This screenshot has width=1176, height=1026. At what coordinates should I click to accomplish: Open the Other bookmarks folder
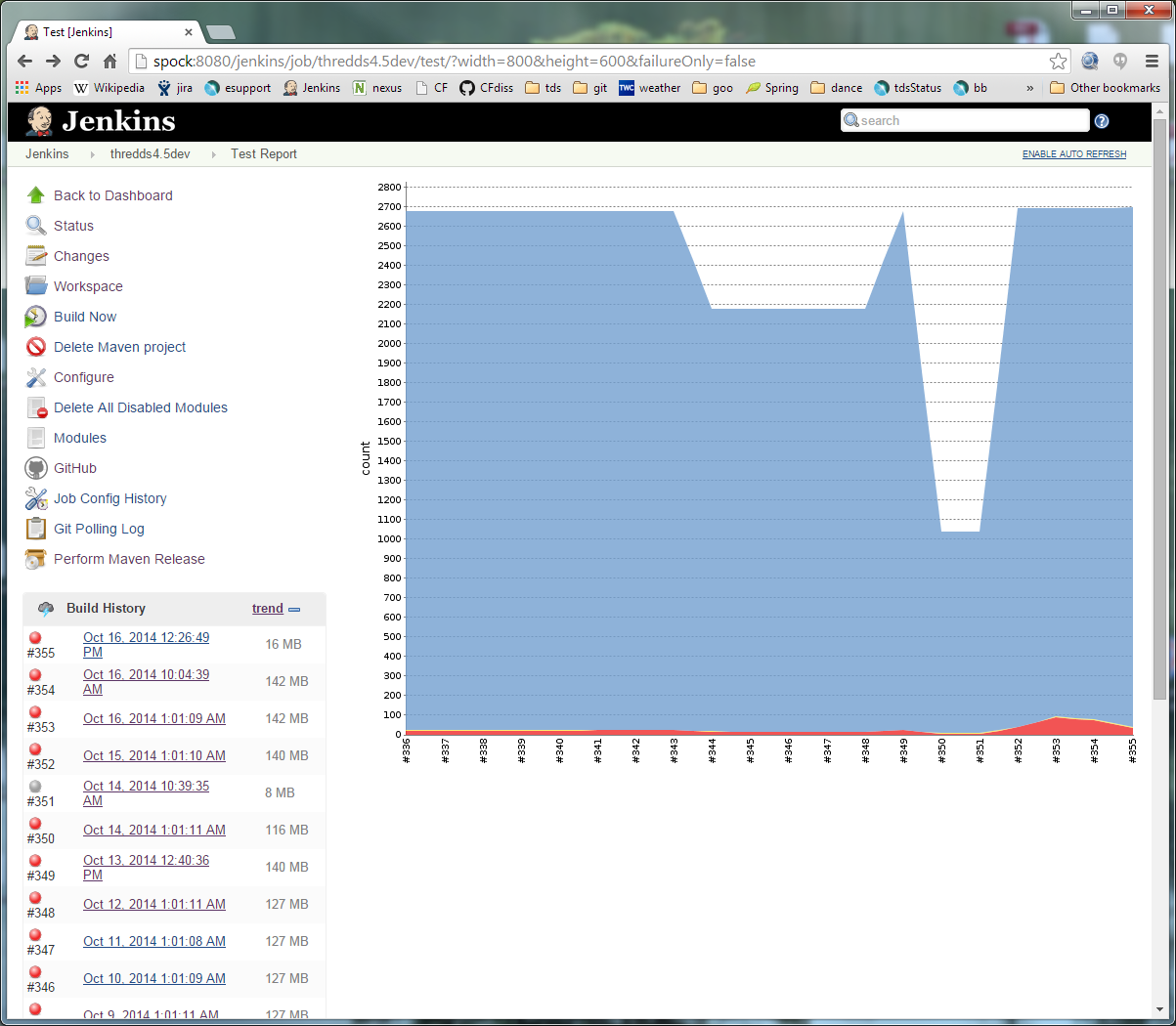[x=1105, y=88]
